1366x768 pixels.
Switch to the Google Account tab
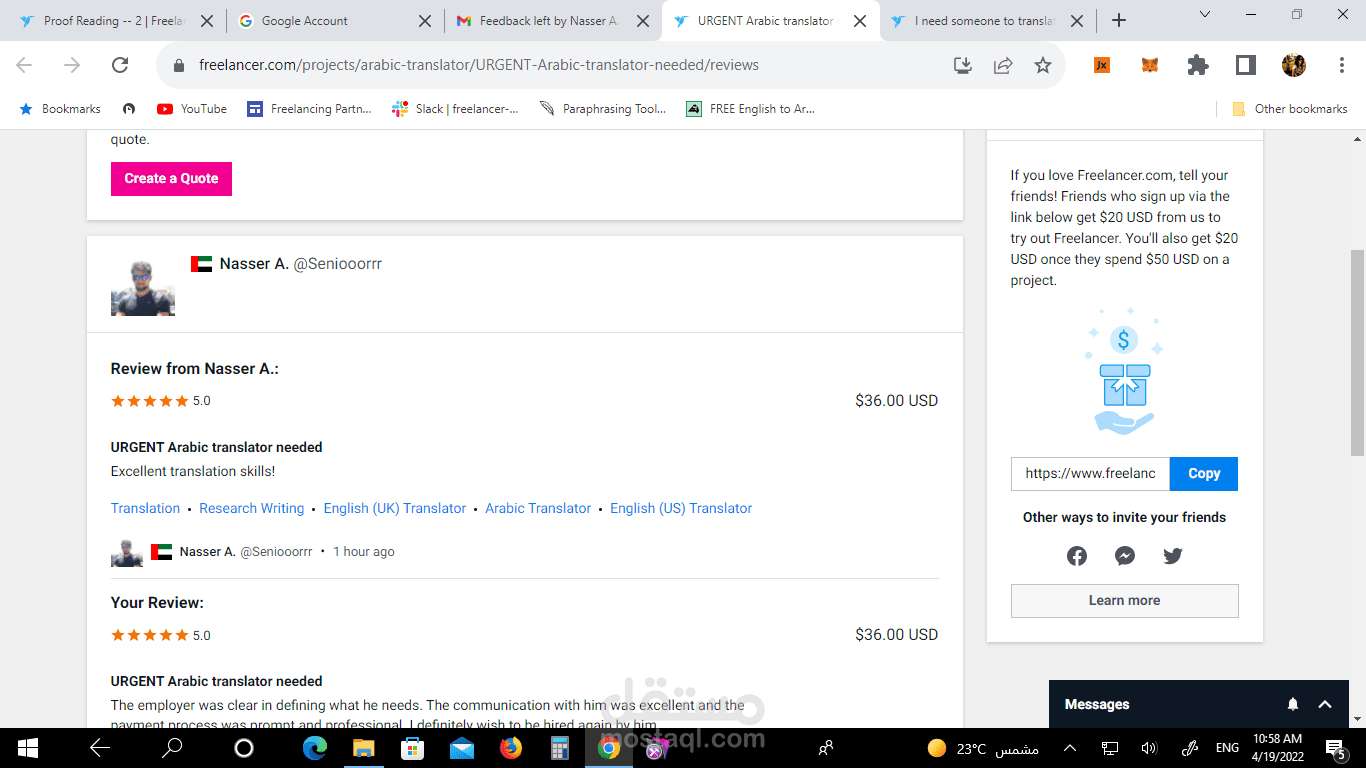coord(335,20)
